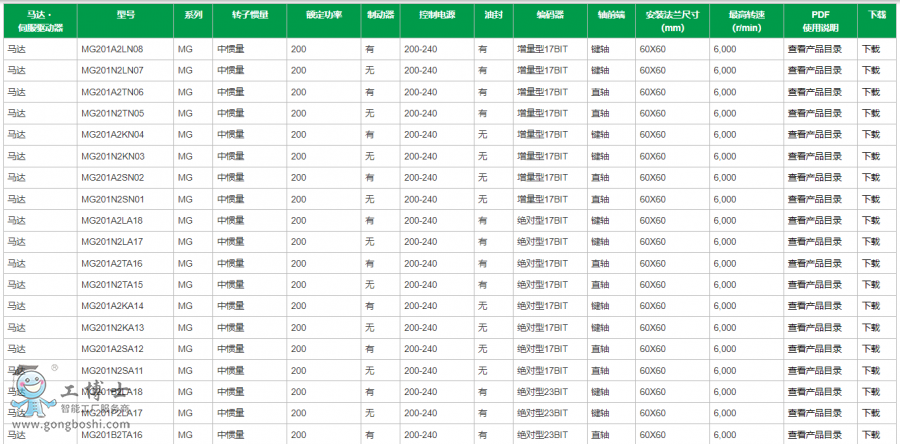The image size is (900, 444).
Task: Click the model cell MG201A2TN06
Action: point(112,92)
